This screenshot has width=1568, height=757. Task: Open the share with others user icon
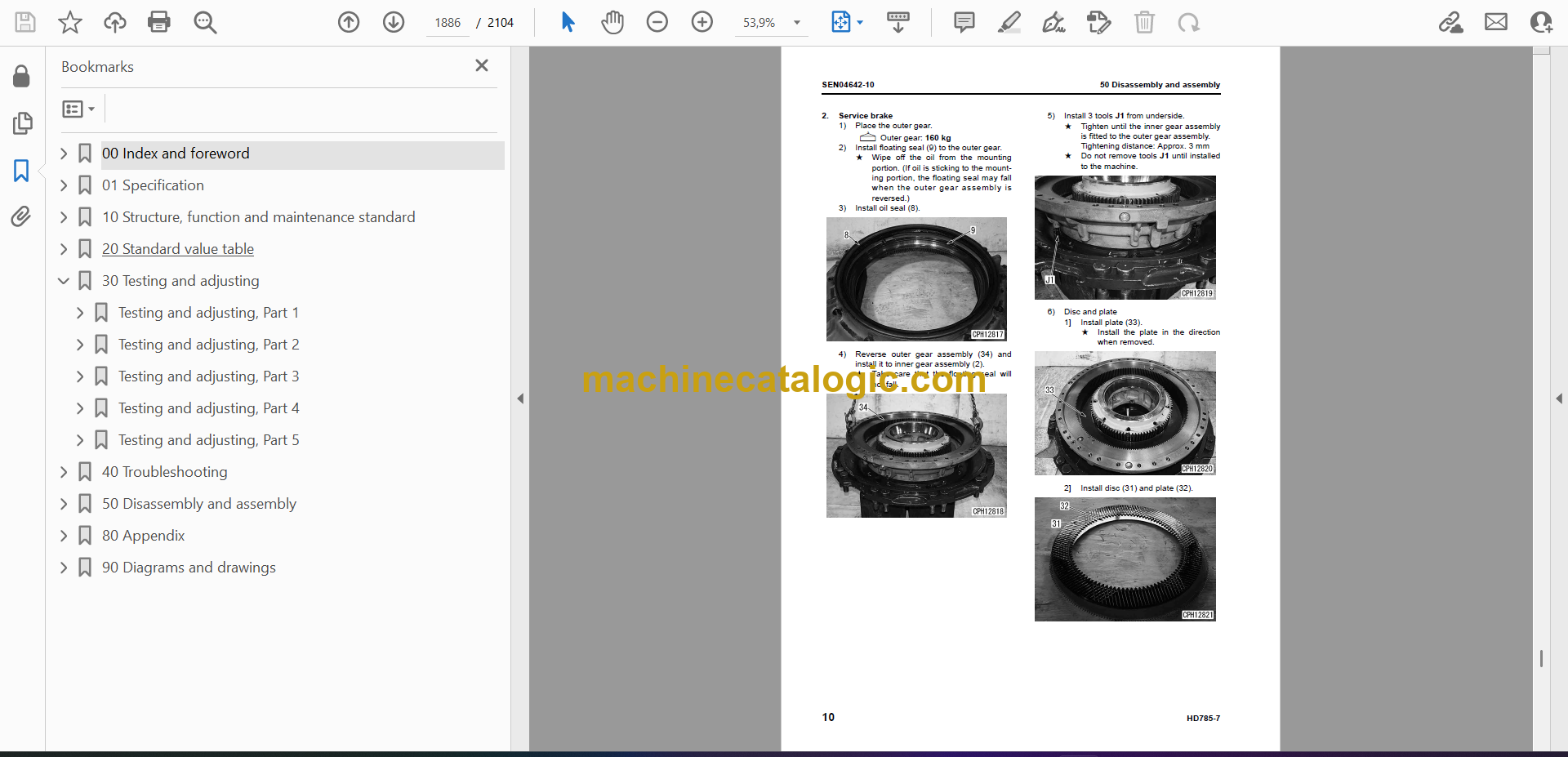[x=1541, y=22]
